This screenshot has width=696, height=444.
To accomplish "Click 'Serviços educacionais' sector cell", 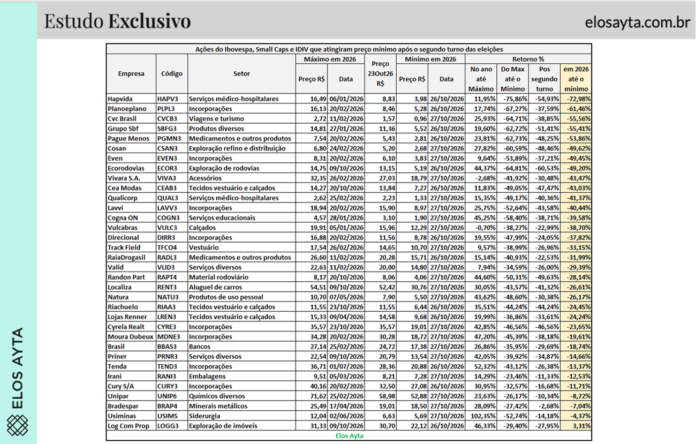I will pyautogui.click(x=241, y=218).
